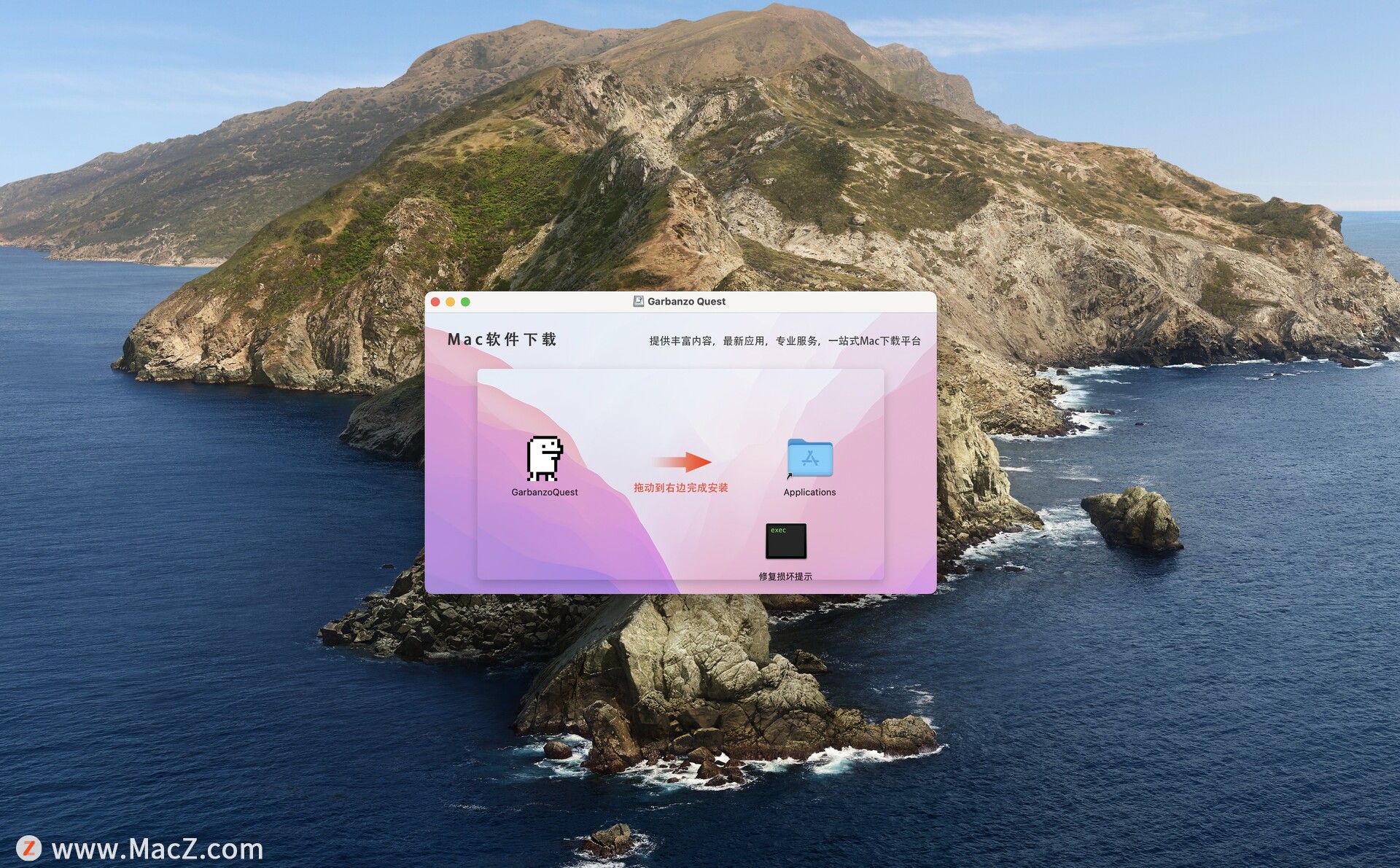1400x868 pixels.
Task: Click the Mac软件下载 heading
Action: [502, 340]
